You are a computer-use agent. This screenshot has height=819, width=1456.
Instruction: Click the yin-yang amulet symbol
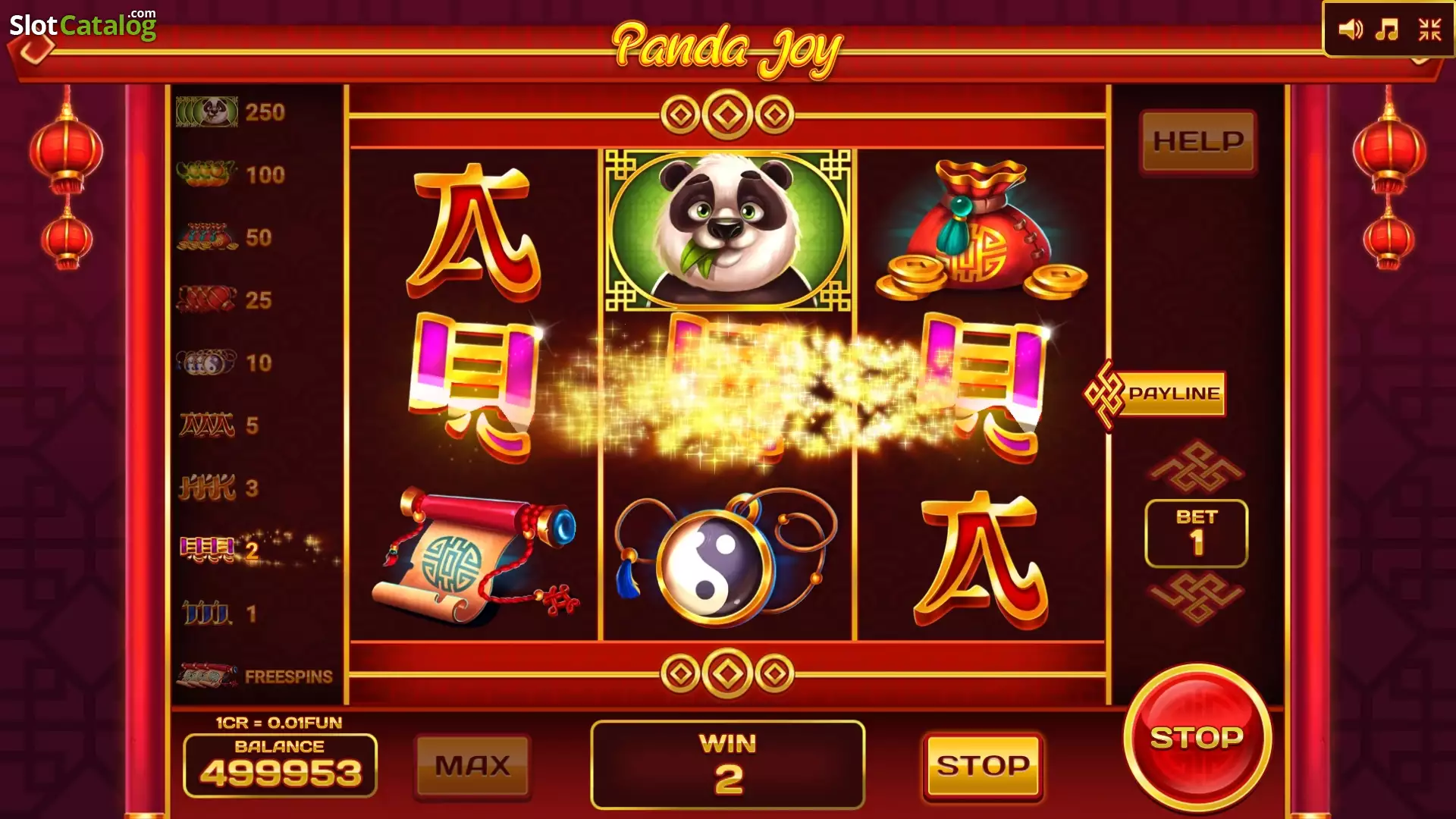click(725, 559)
